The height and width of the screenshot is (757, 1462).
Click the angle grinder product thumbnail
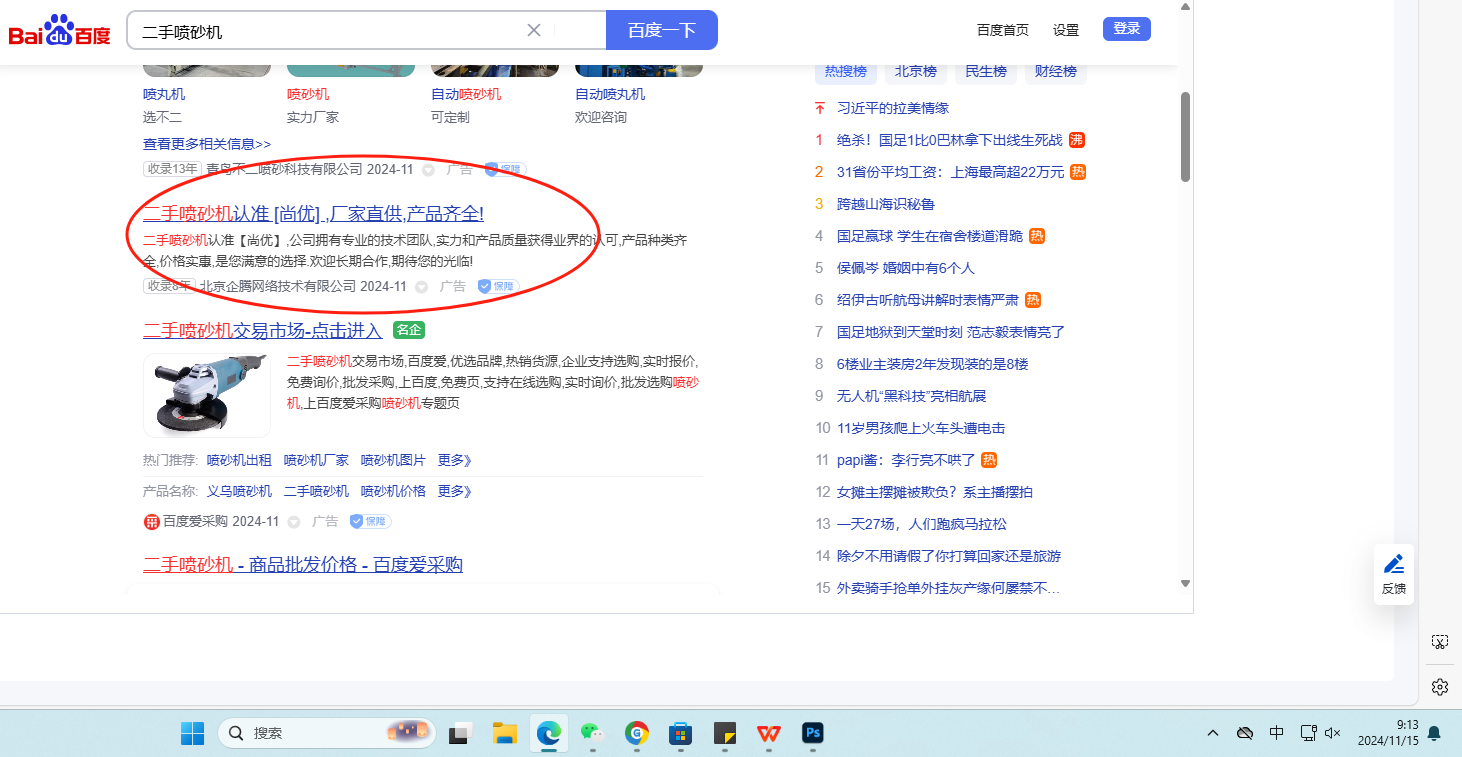207,395
